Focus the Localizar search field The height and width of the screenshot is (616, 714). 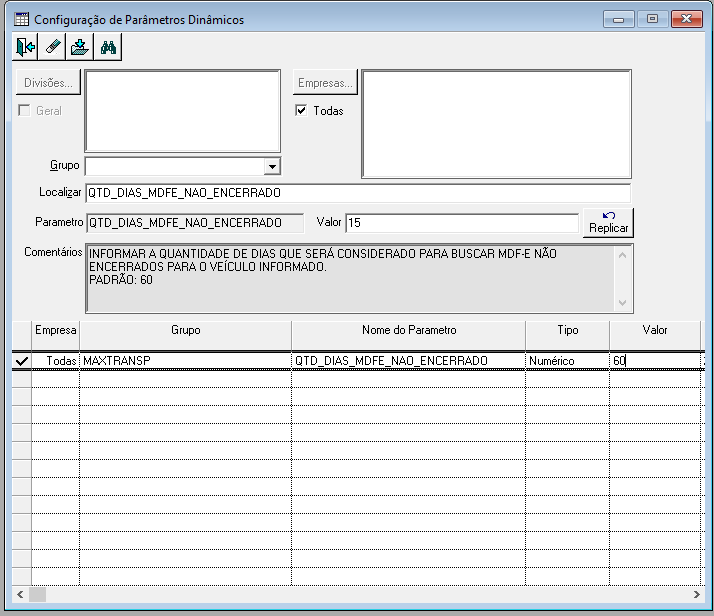(x=358, y=193)
